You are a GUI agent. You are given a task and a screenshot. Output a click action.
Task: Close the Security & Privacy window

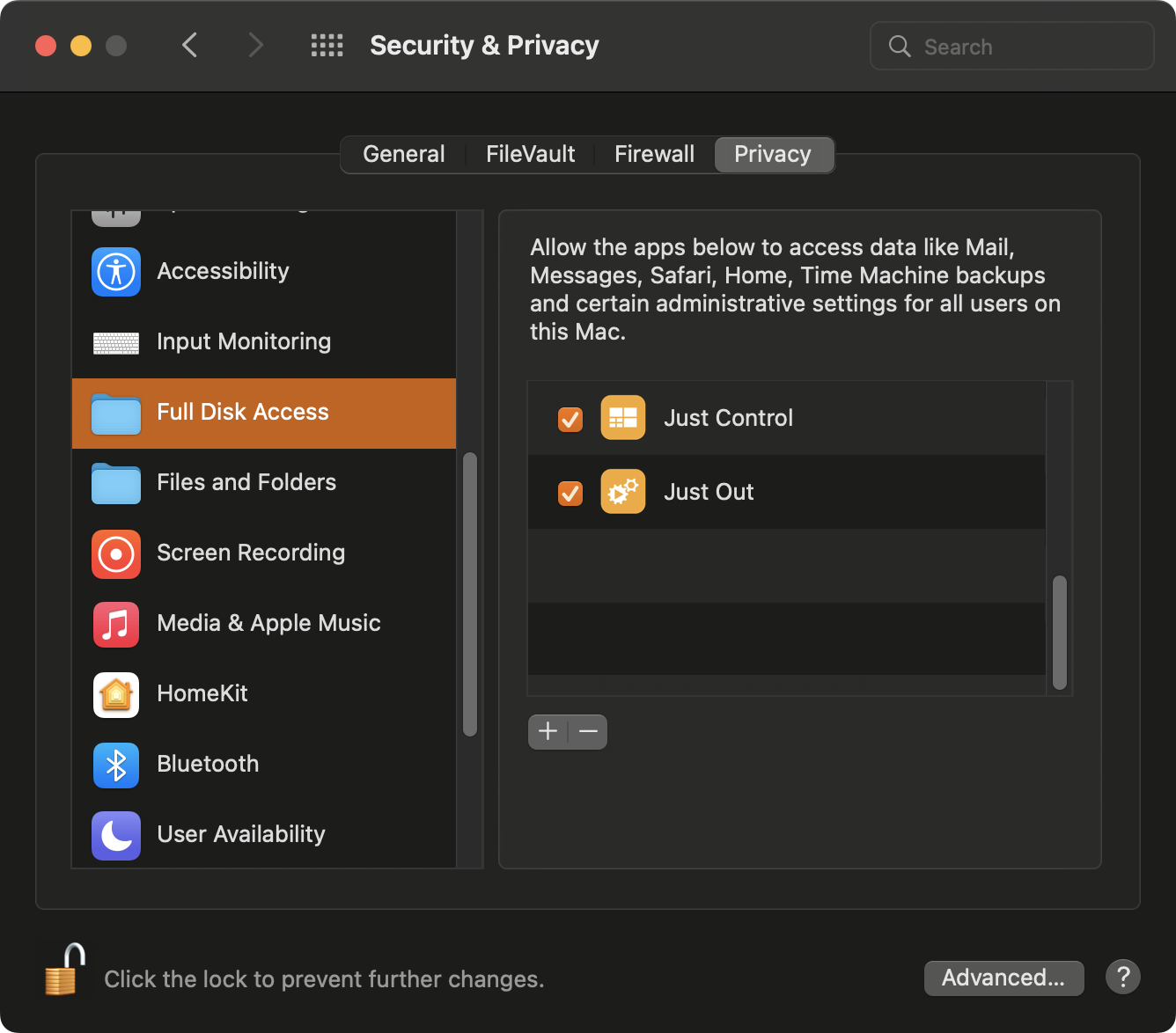click(46, 46)
